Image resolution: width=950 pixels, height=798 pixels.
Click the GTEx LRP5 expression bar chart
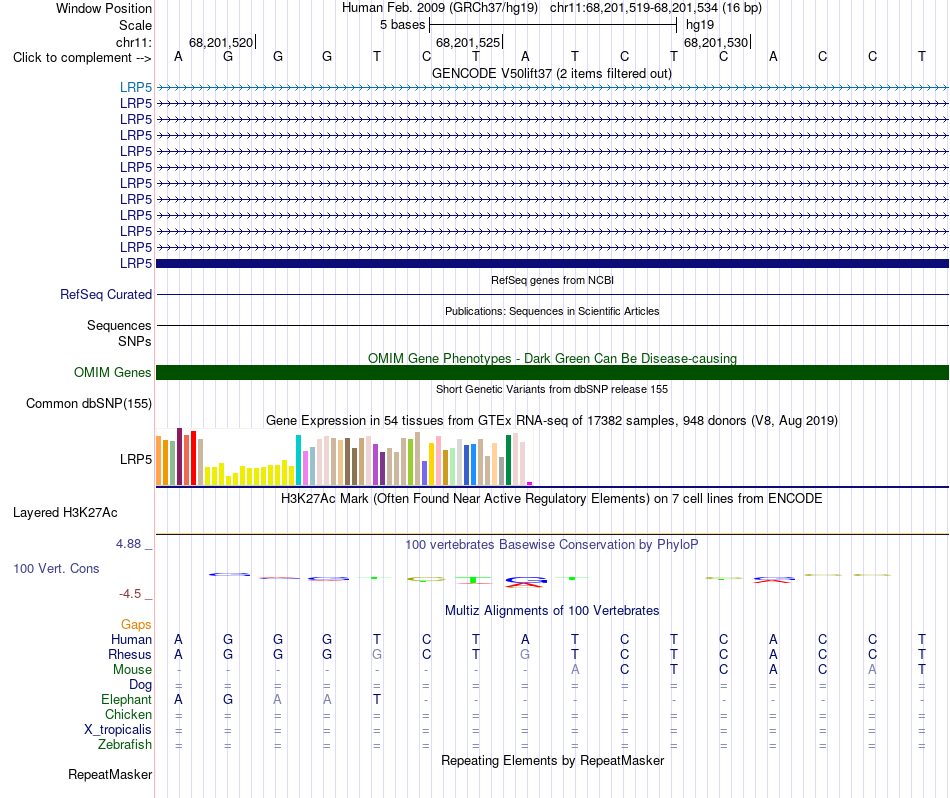(x=344, y=457)
